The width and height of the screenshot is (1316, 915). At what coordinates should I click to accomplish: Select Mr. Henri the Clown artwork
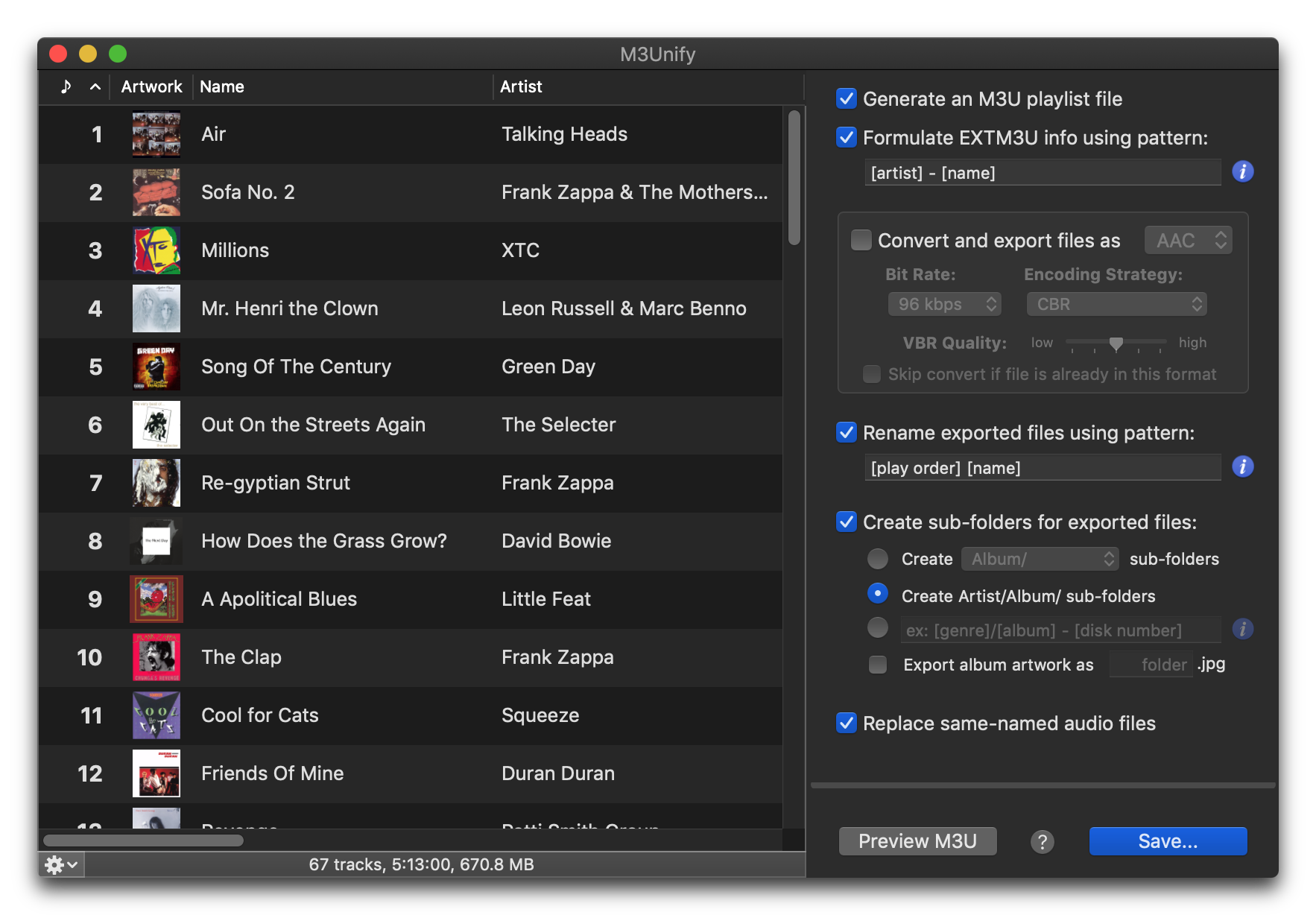[x=156, y=308]
